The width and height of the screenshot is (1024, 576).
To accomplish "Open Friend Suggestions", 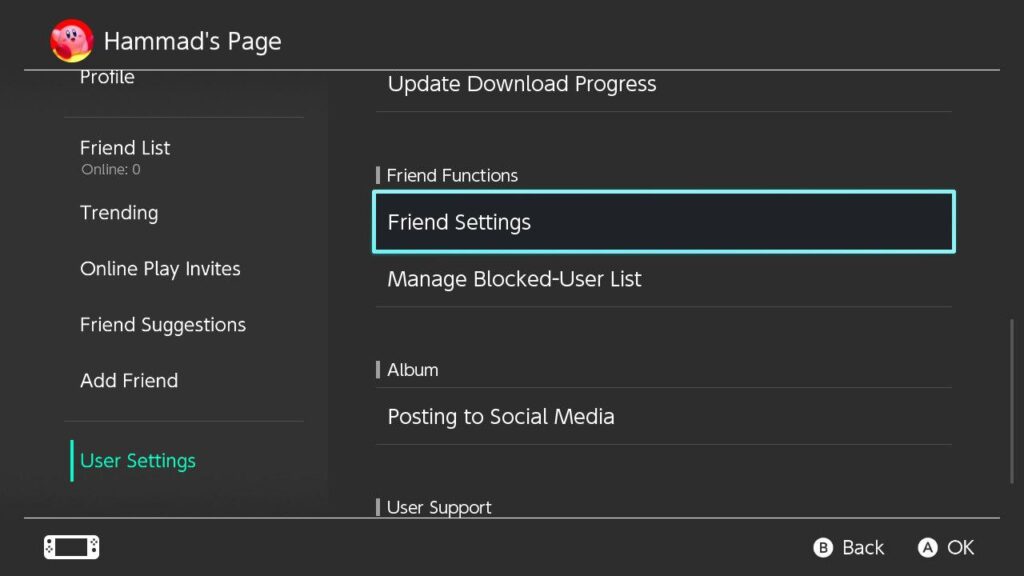I will tap(162, 325).
